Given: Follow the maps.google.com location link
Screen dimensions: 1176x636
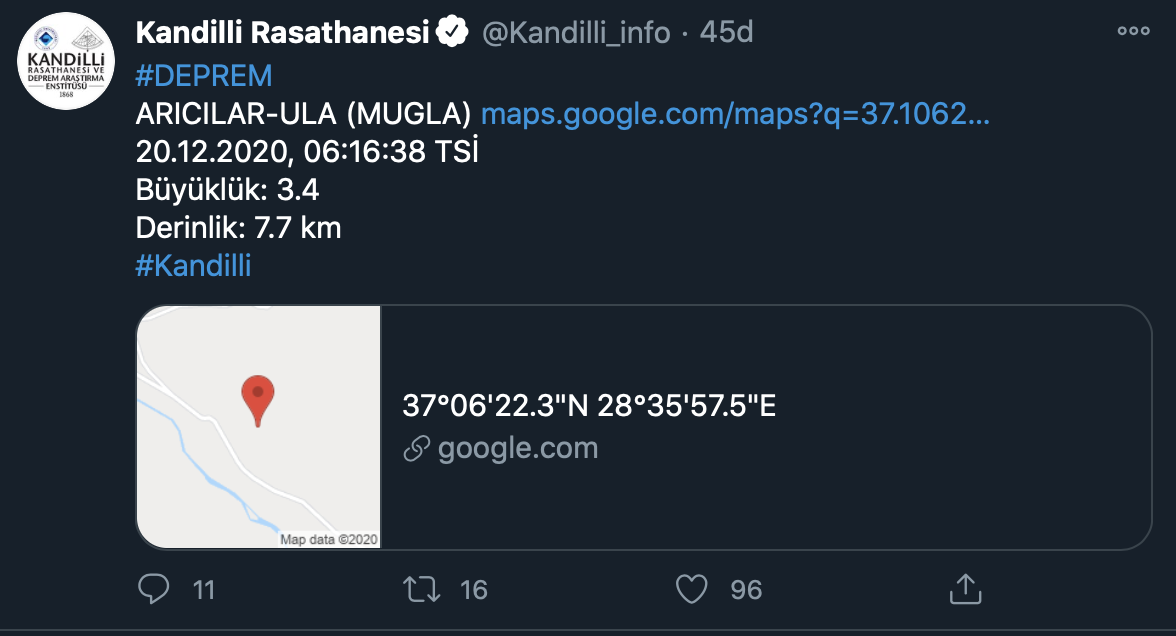Looking at the screenshot, I should pos(735,115).
